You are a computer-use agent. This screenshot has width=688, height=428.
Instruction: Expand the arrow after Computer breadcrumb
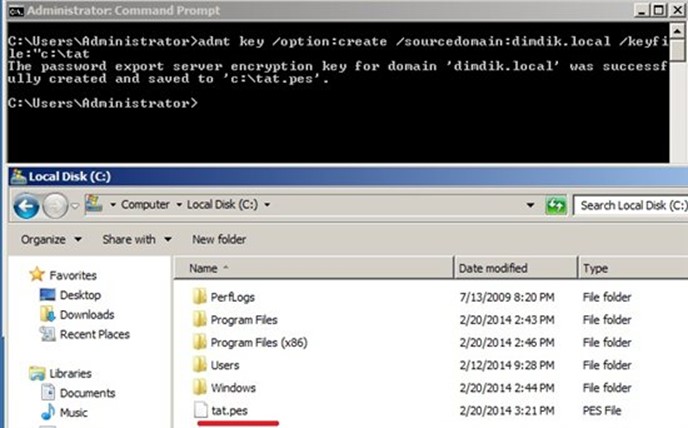(179, 205)
